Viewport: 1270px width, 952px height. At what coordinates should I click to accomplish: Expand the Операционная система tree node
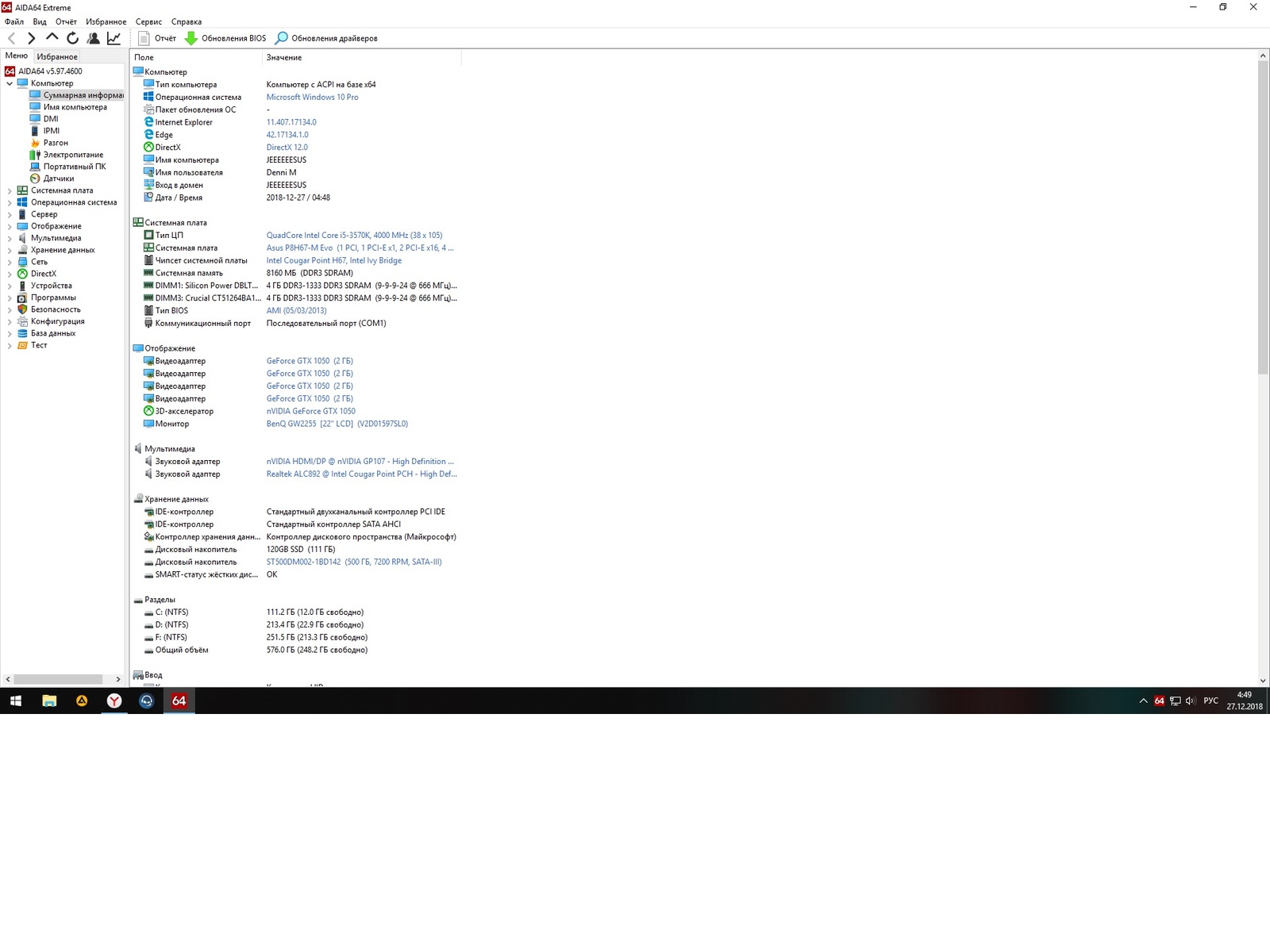click(10, 202)
